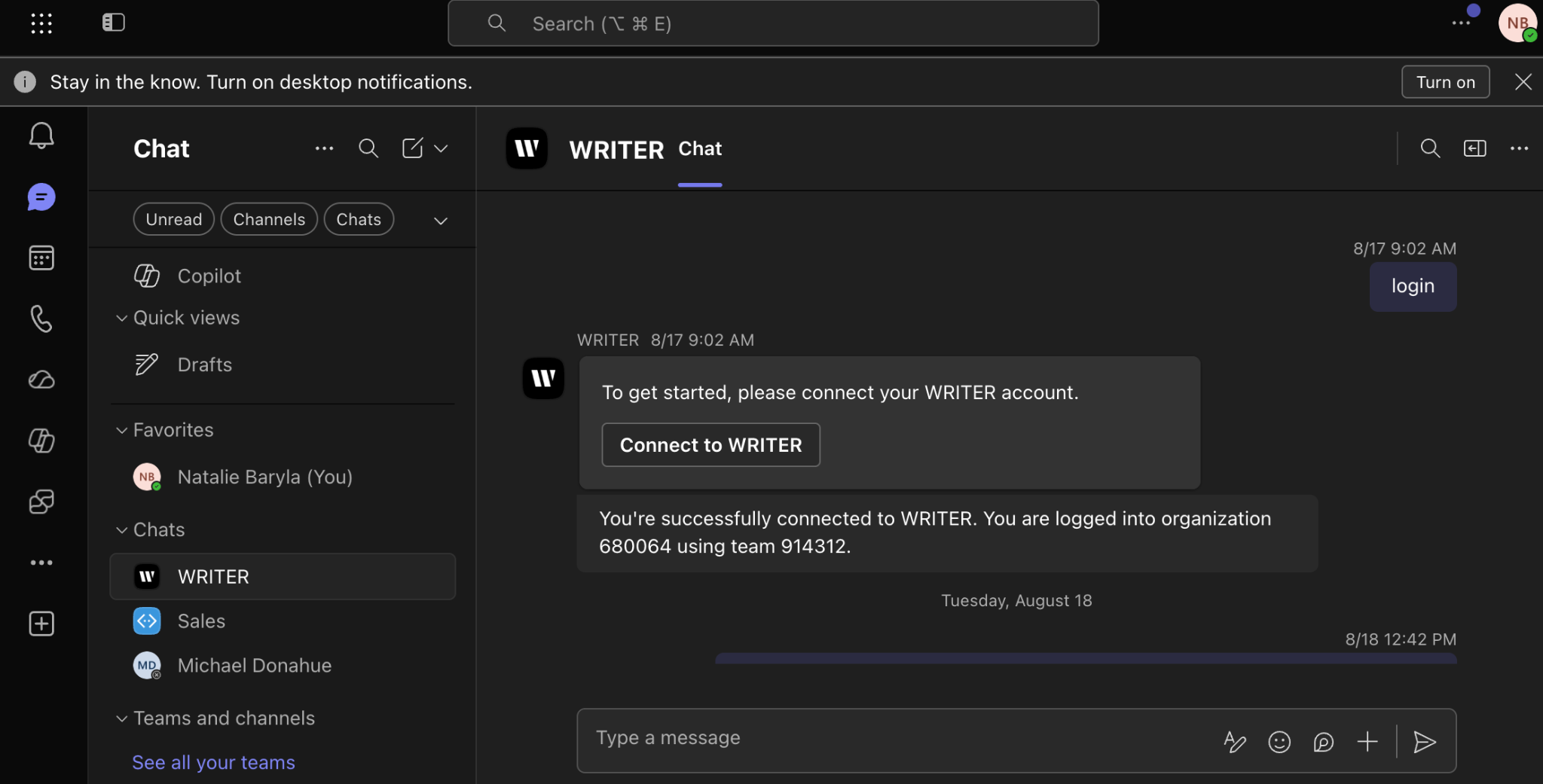
Task: Open the loop components icon
Action: point(1323,742)
